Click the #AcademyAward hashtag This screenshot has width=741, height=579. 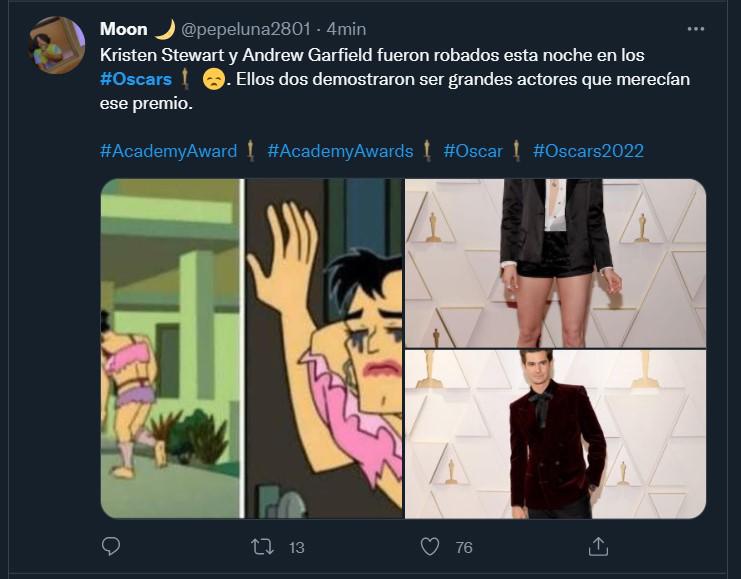click(x=168, y=152)
